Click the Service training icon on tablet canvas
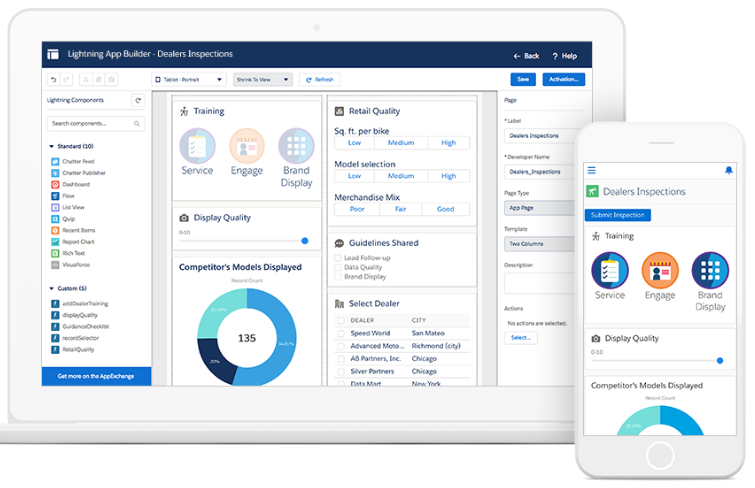Screen dimensions: 755x488 click(x=197, y=146)
